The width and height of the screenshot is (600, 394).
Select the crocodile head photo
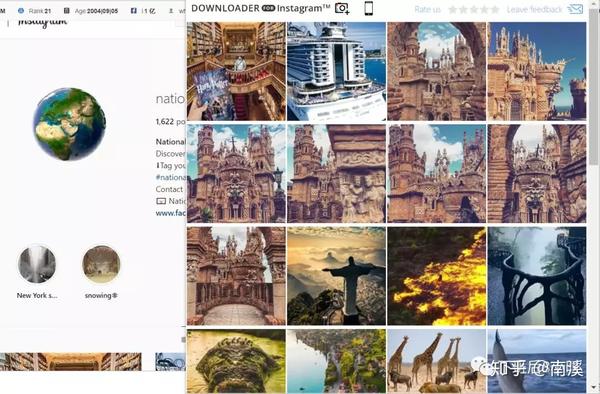(236, 361)
